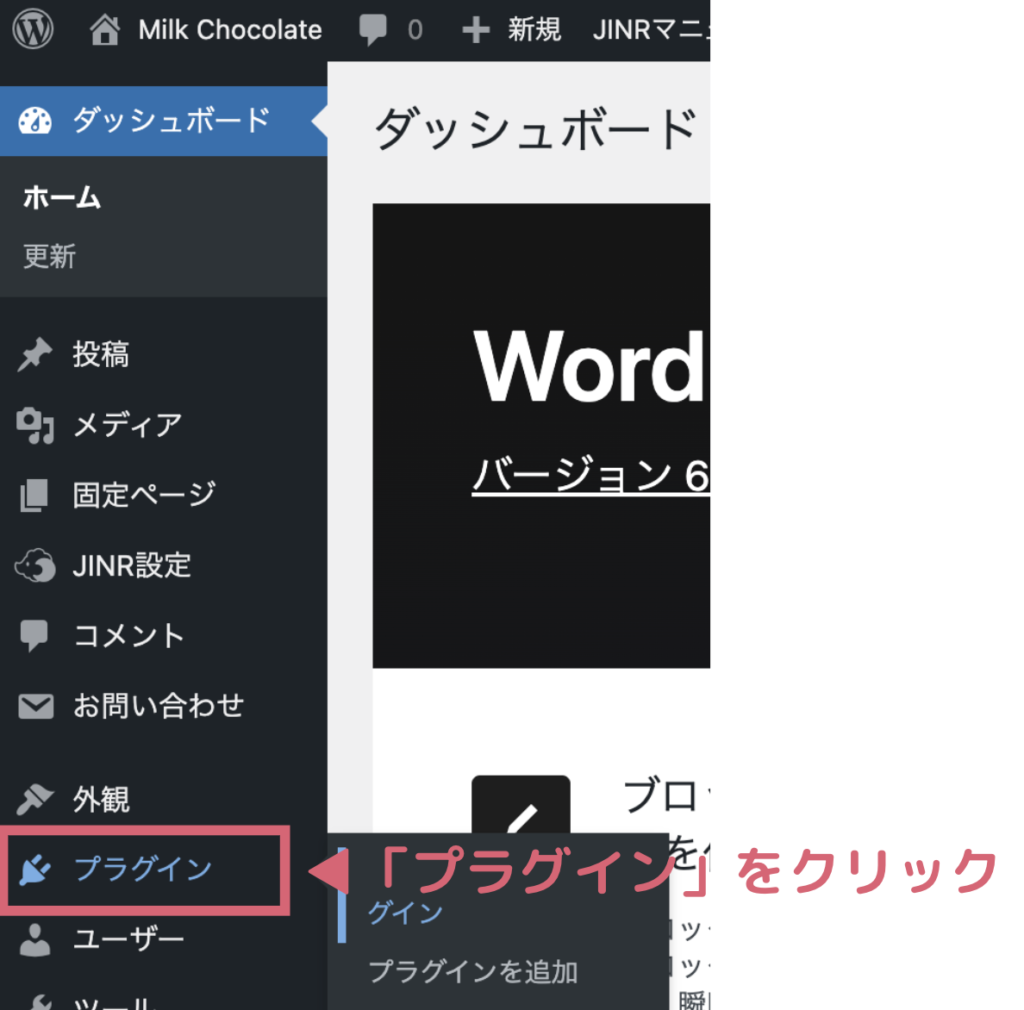Open the WordPress logo menu
The width and height of the screenshot is (1024, 1010).
point(33,29)
